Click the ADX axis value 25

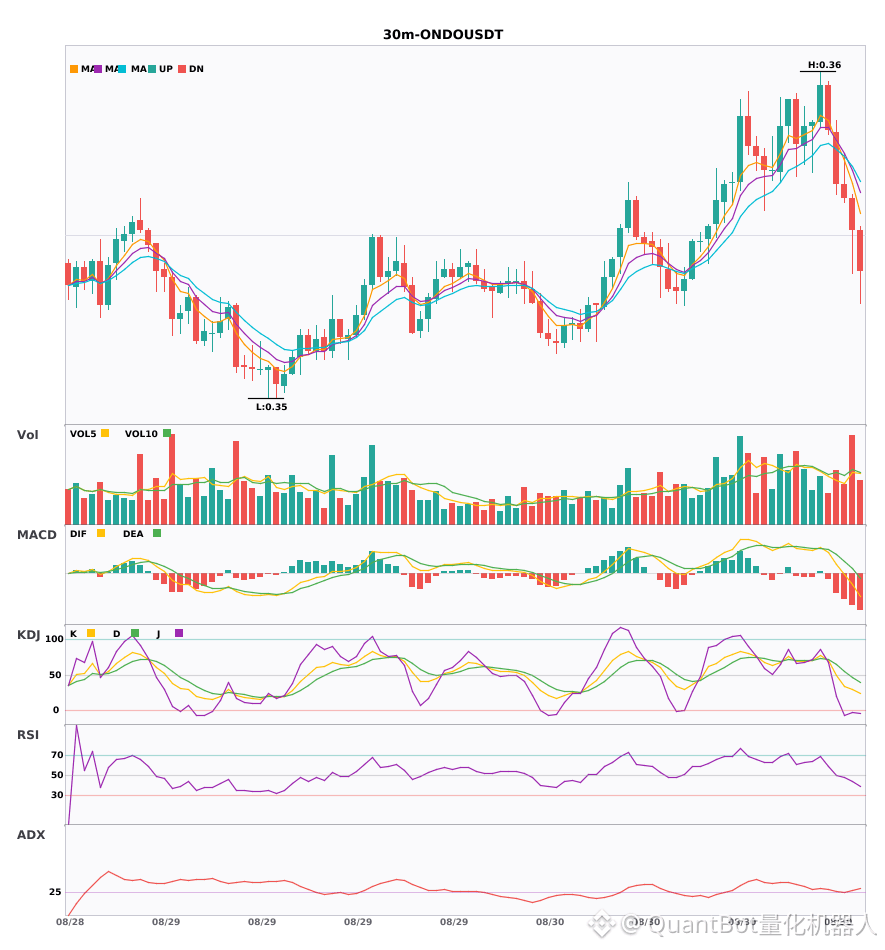[x=55, y=892]
